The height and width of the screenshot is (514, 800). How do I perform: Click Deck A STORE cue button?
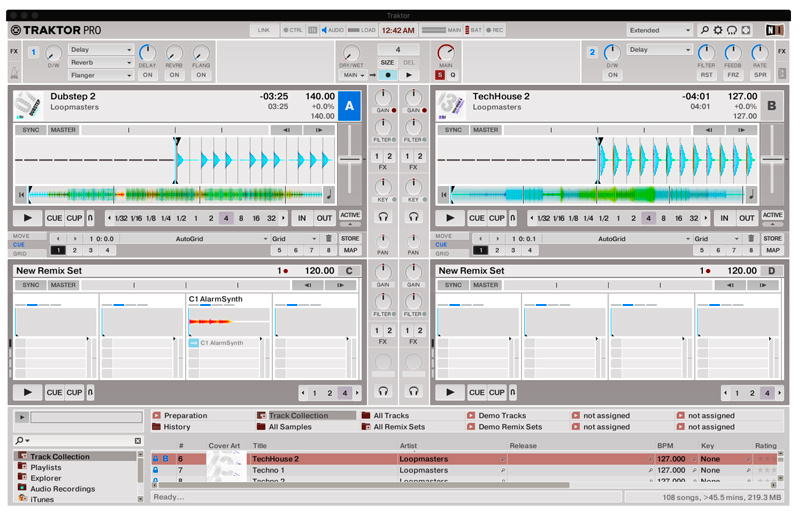pos(350,238)
